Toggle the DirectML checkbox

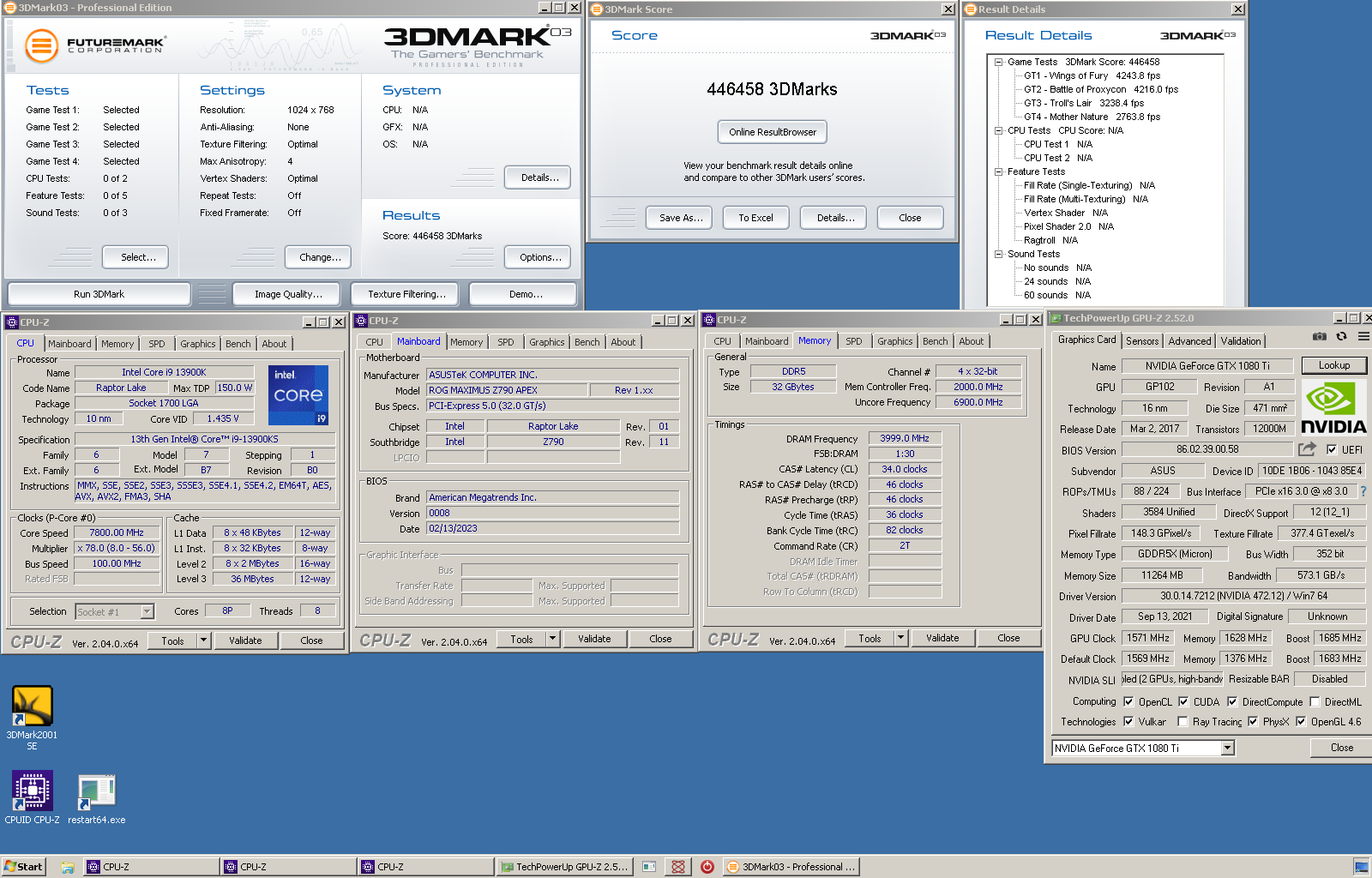[1315, 701]
